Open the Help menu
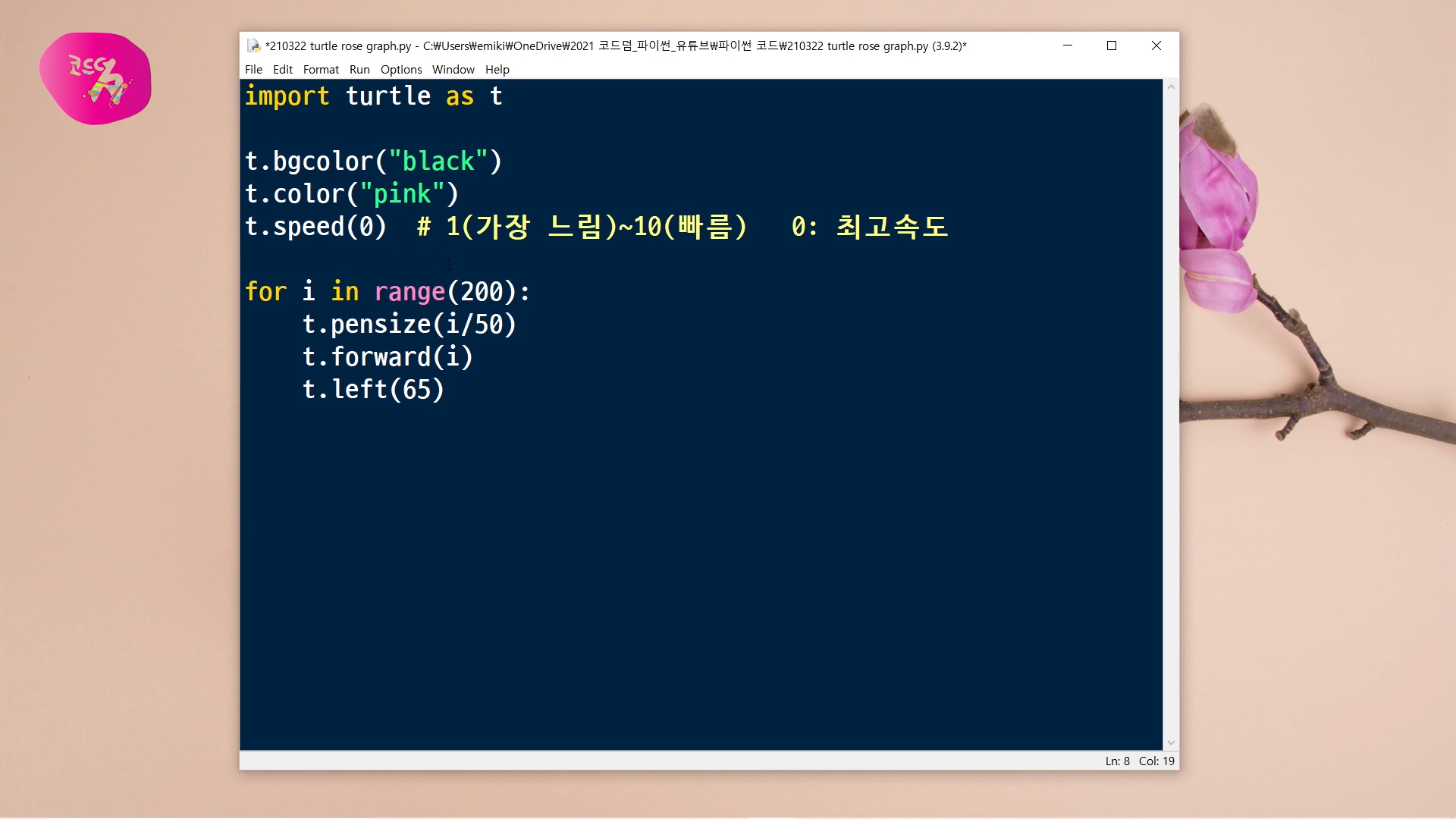This screenshot has height=819, width=1456. pyautogui.click(x=497, y=69)
